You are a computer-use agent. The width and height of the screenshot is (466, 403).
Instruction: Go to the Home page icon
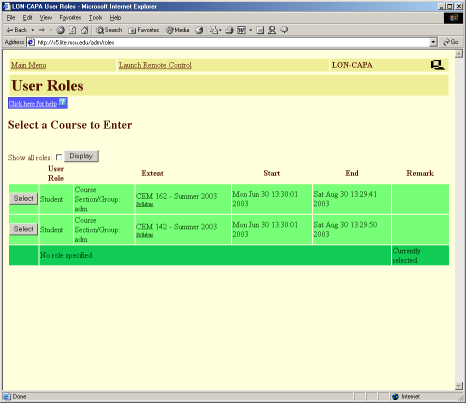click(x=85, y=30)
